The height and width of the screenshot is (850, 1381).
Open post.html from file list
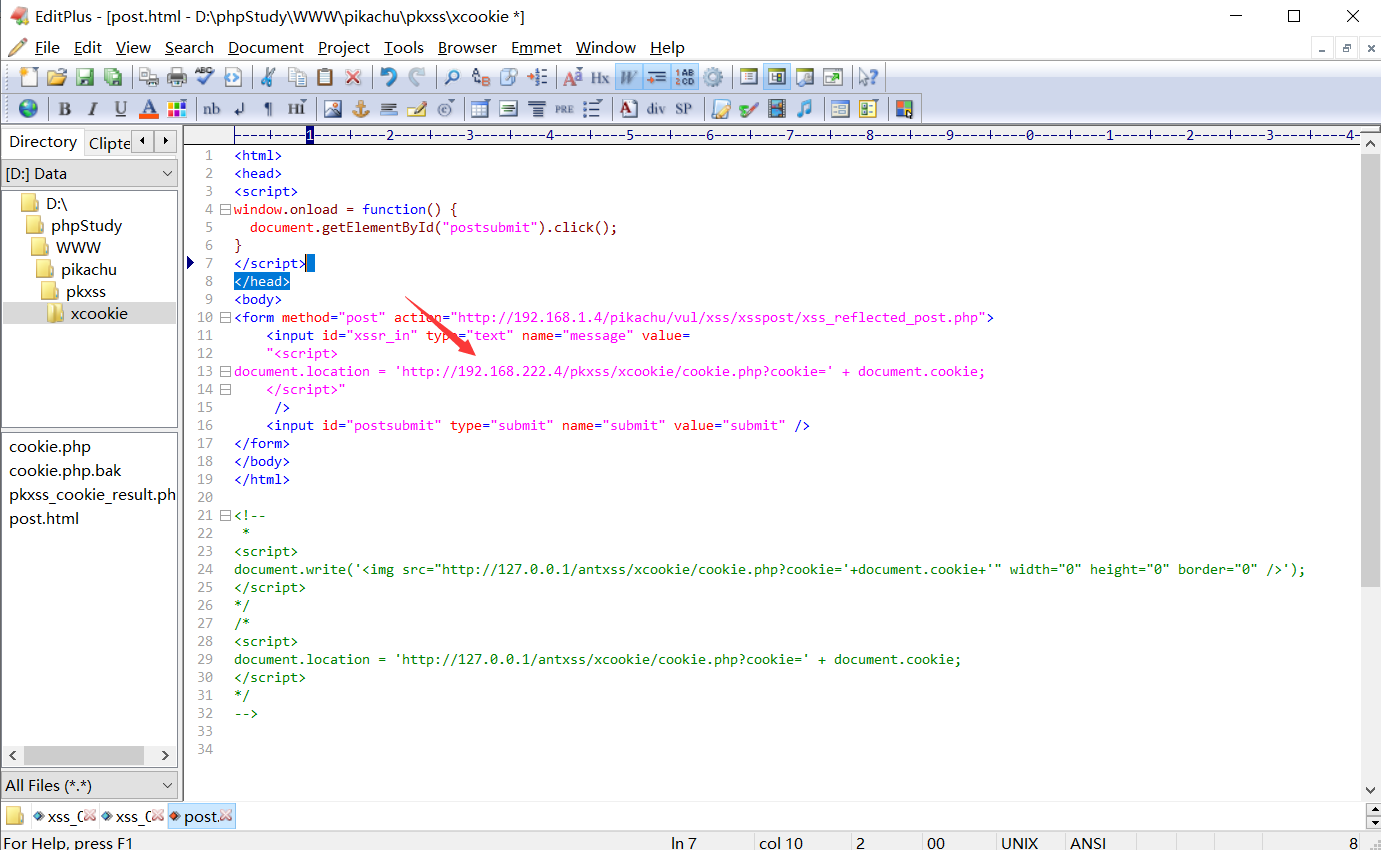point(44,518)
